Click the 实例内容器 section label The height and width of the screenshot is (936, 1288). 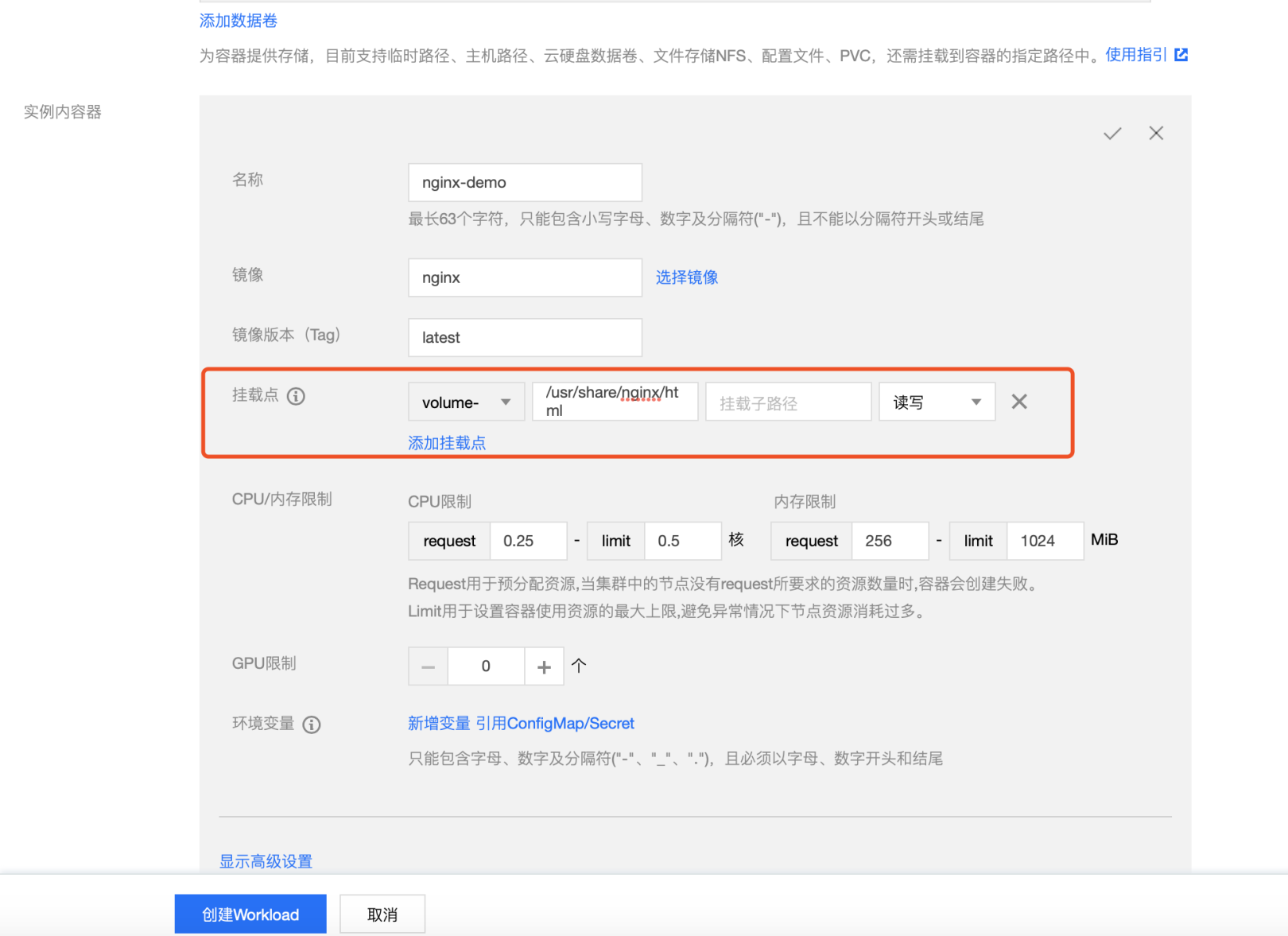point(63,112)
